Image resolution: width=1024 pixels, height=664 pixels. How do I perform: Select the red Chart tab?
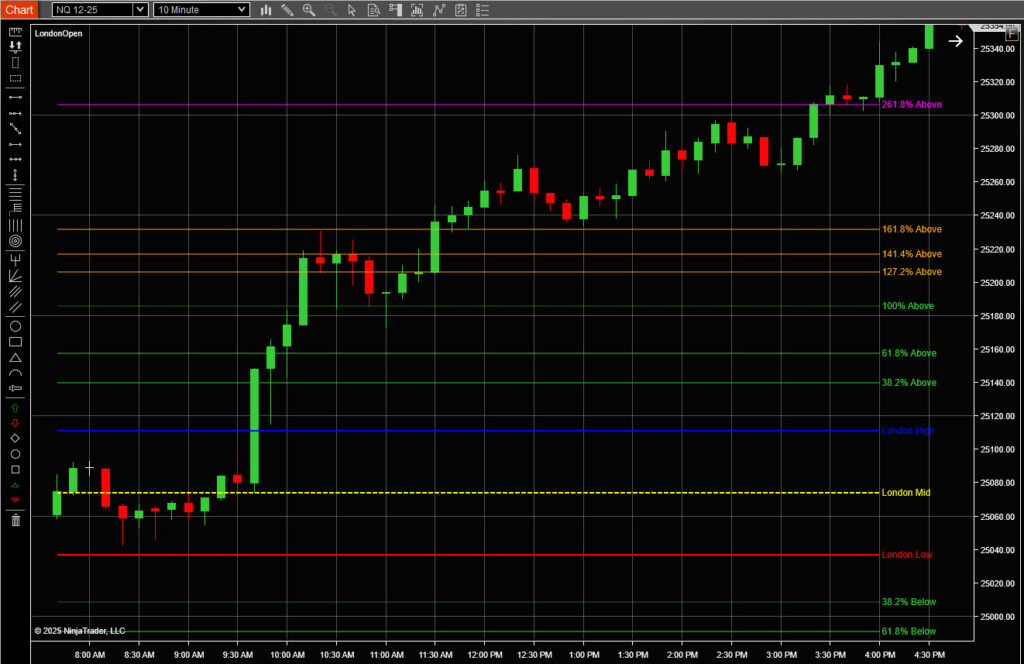point(19,9)
